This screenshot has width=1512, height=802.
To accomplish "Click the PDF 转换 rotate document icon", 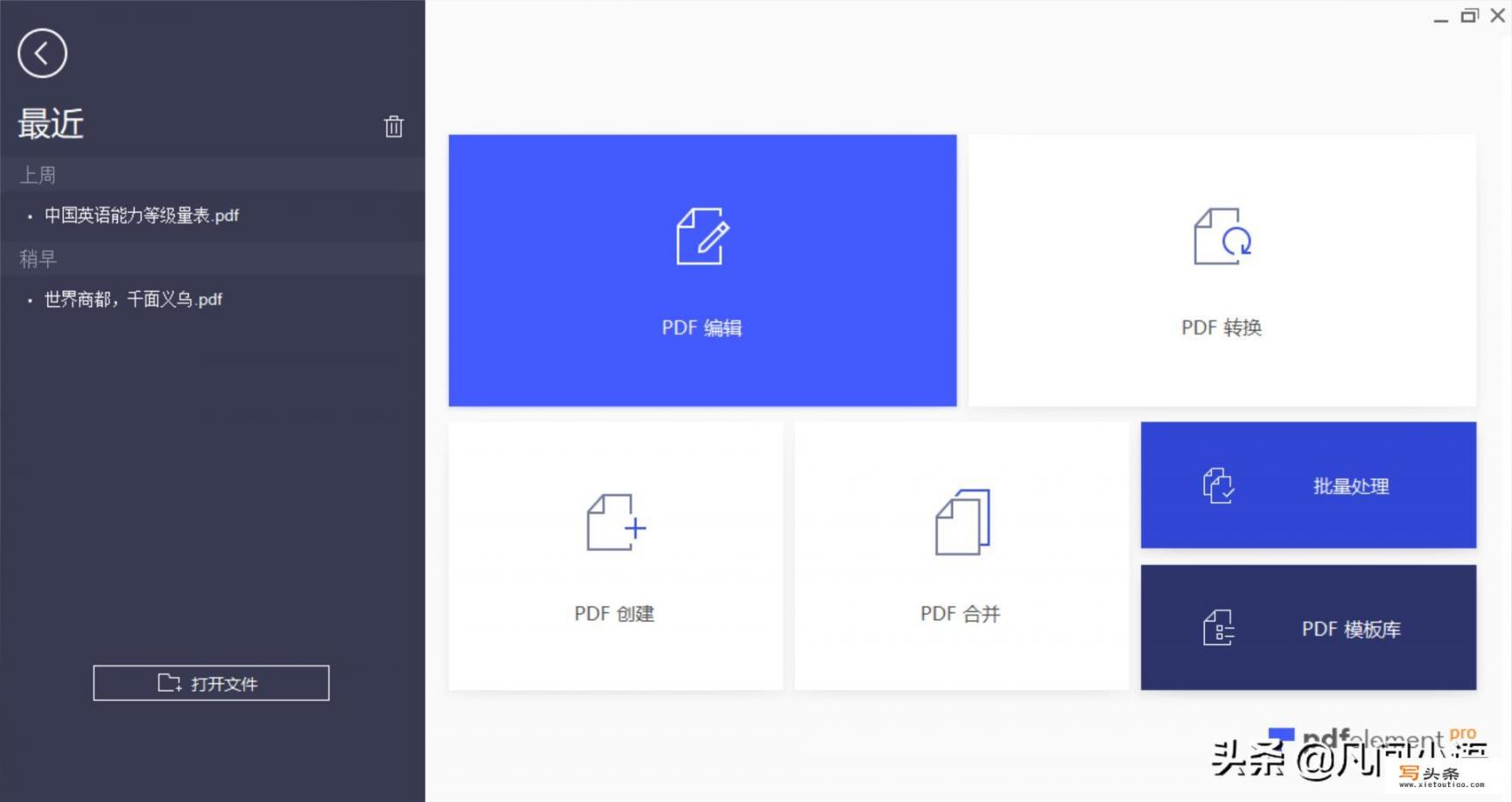I will [1222, 236].
